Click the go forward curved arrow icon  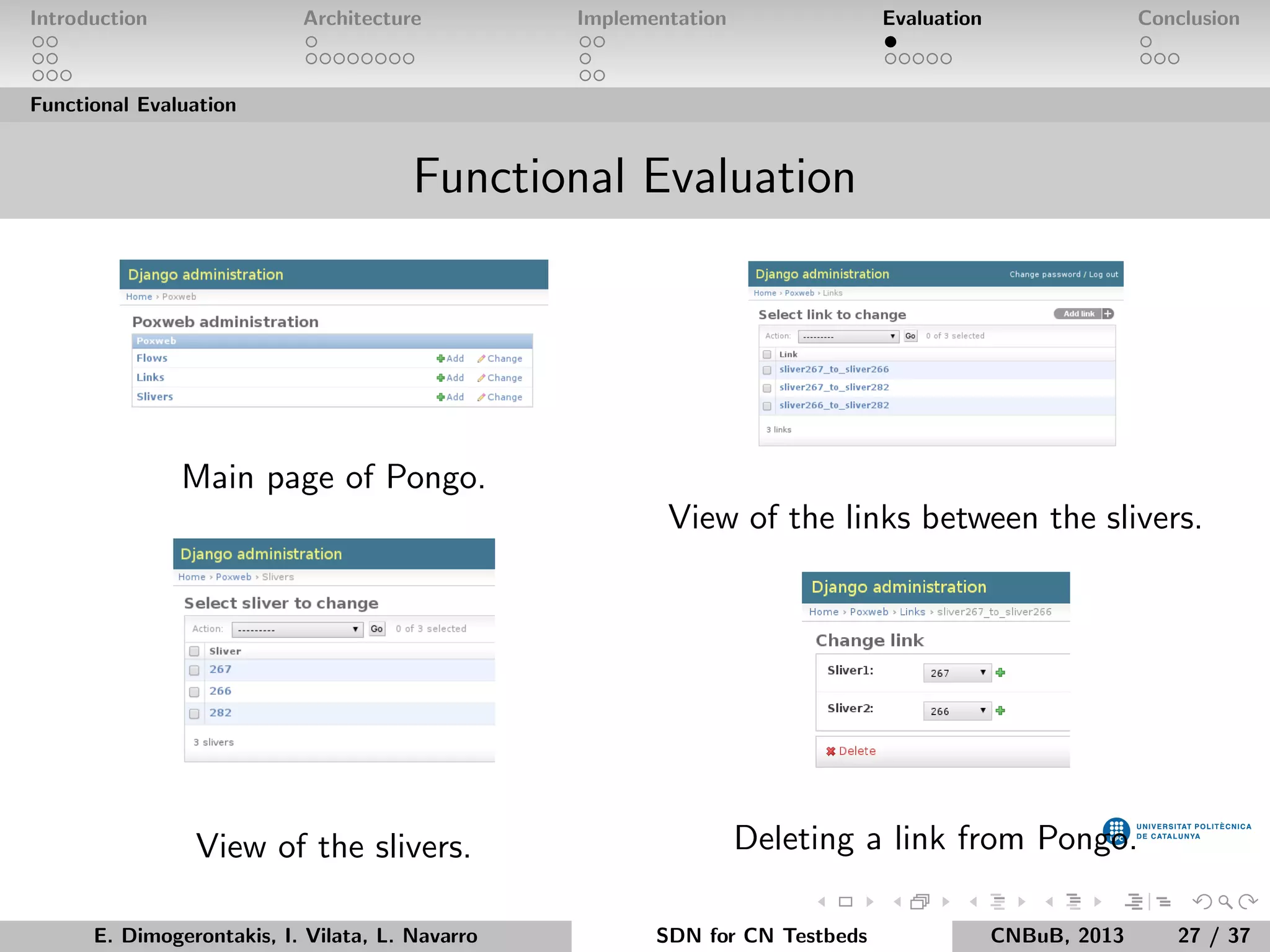point(1248,902)
